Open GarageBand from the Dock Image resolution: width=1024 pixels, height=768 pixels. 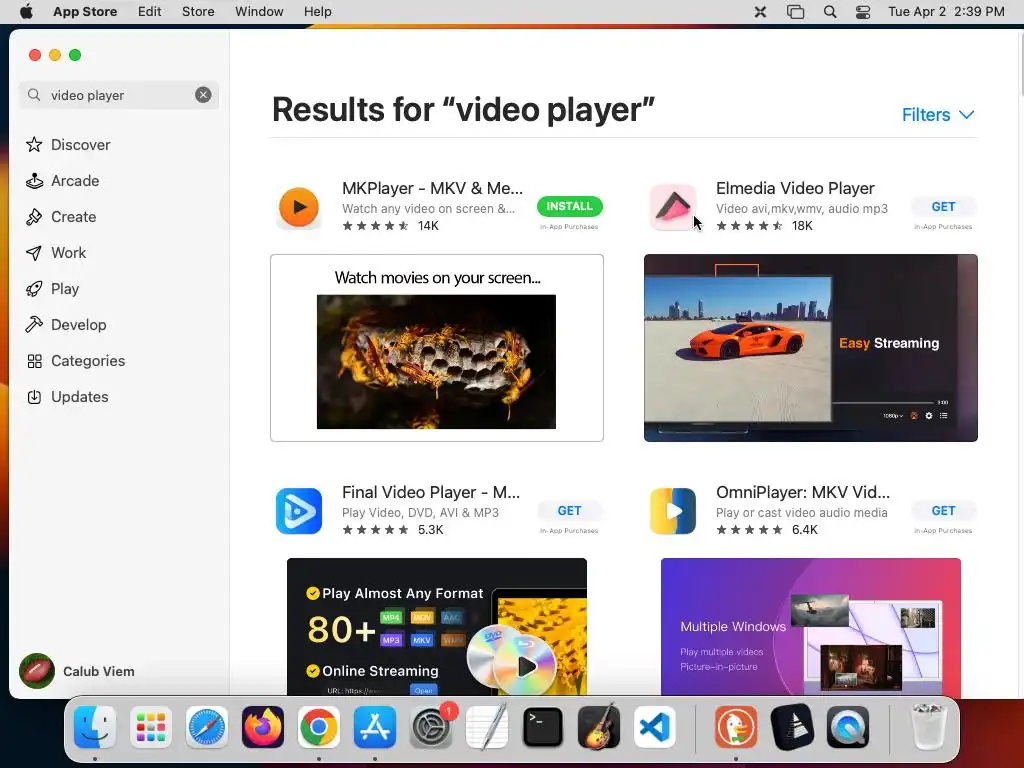click(599, 727)
